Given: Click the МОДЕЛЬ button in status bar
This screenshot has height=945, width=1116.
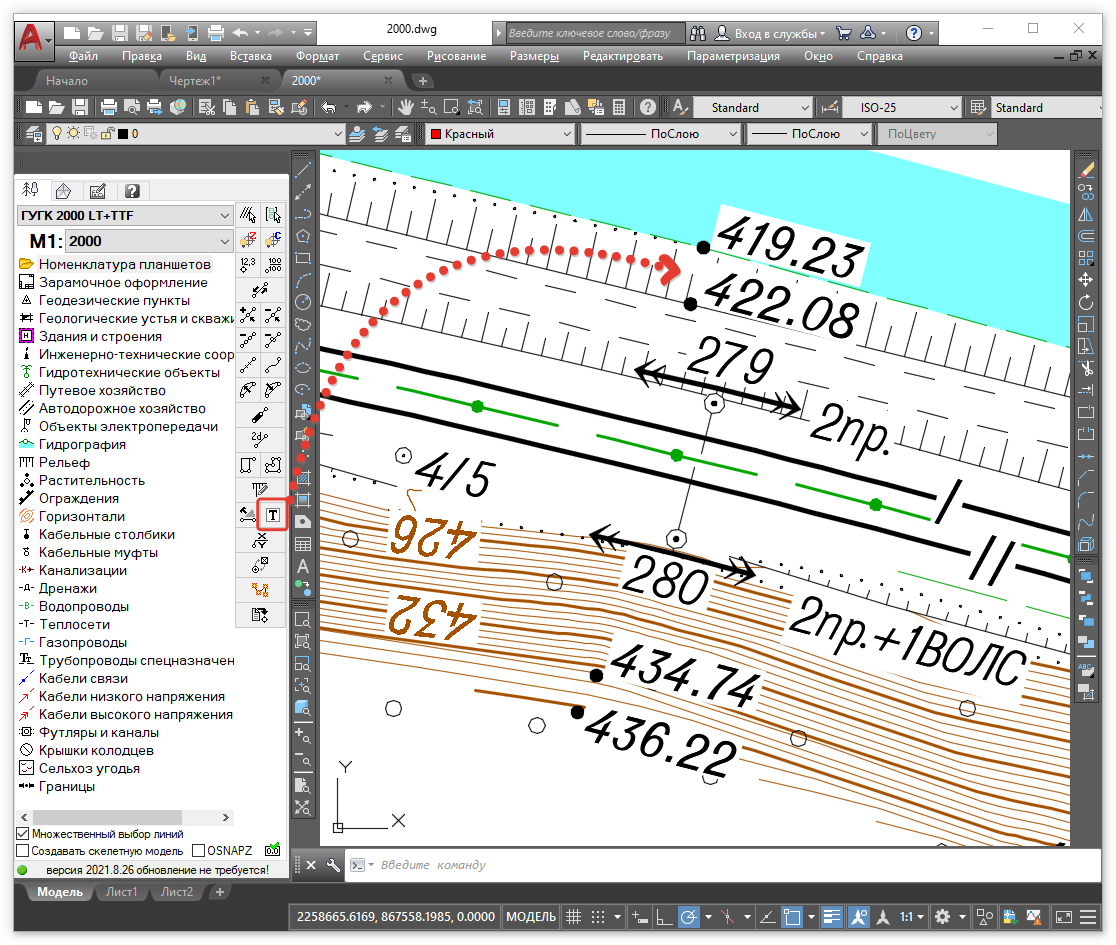Looking at the screenshot, I should [x=531, y=917].
